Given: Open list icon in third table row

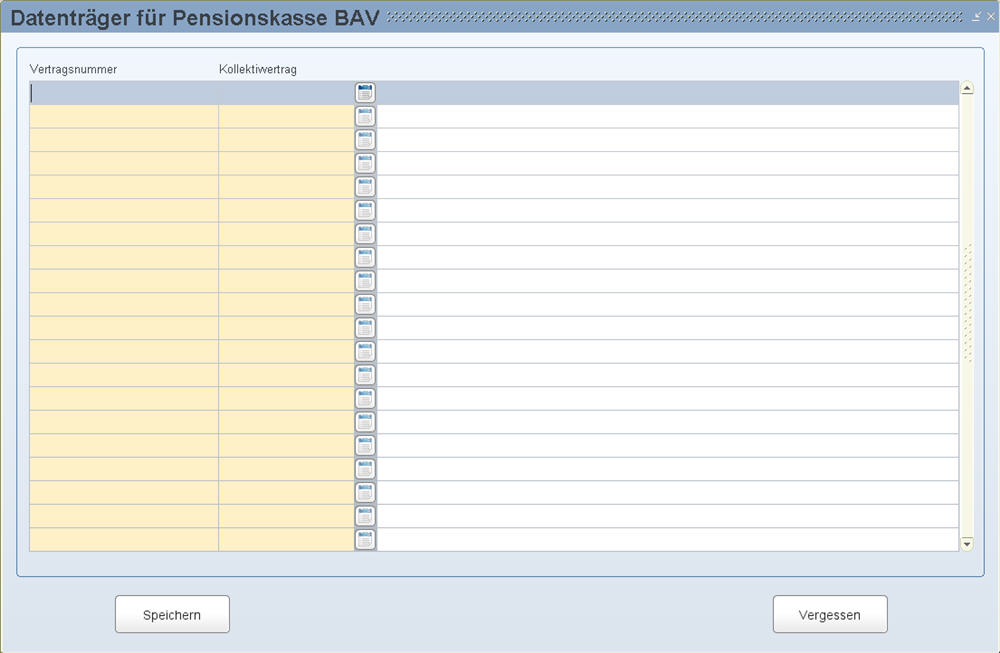Looking at the screenshot, I should tap(365, 140).
